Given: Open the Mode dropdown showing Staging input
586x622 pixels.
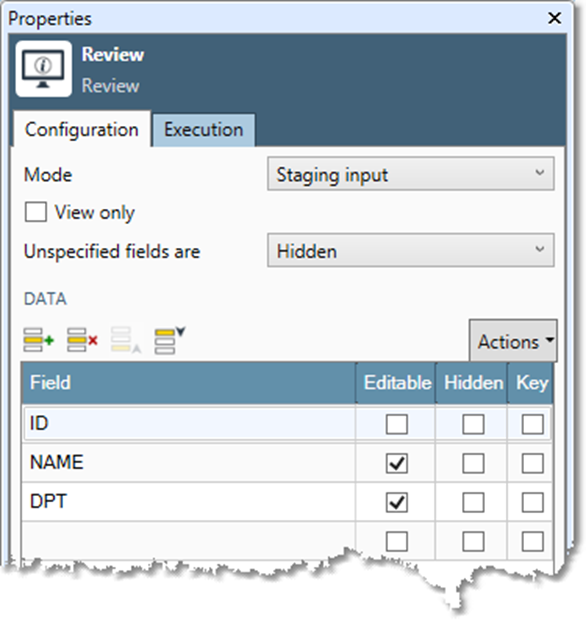Looking at the screenshot, I should click(x=411, y=174).
